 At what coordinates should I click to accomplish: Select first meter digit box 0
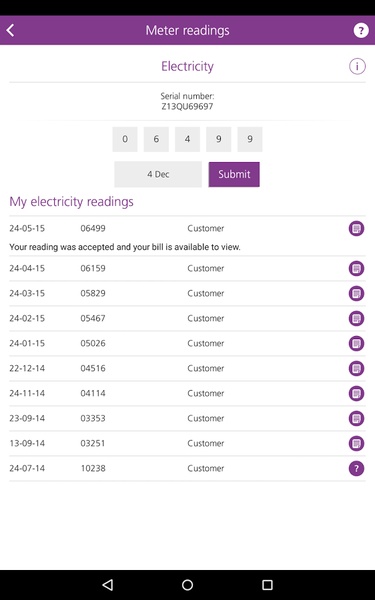125,139
